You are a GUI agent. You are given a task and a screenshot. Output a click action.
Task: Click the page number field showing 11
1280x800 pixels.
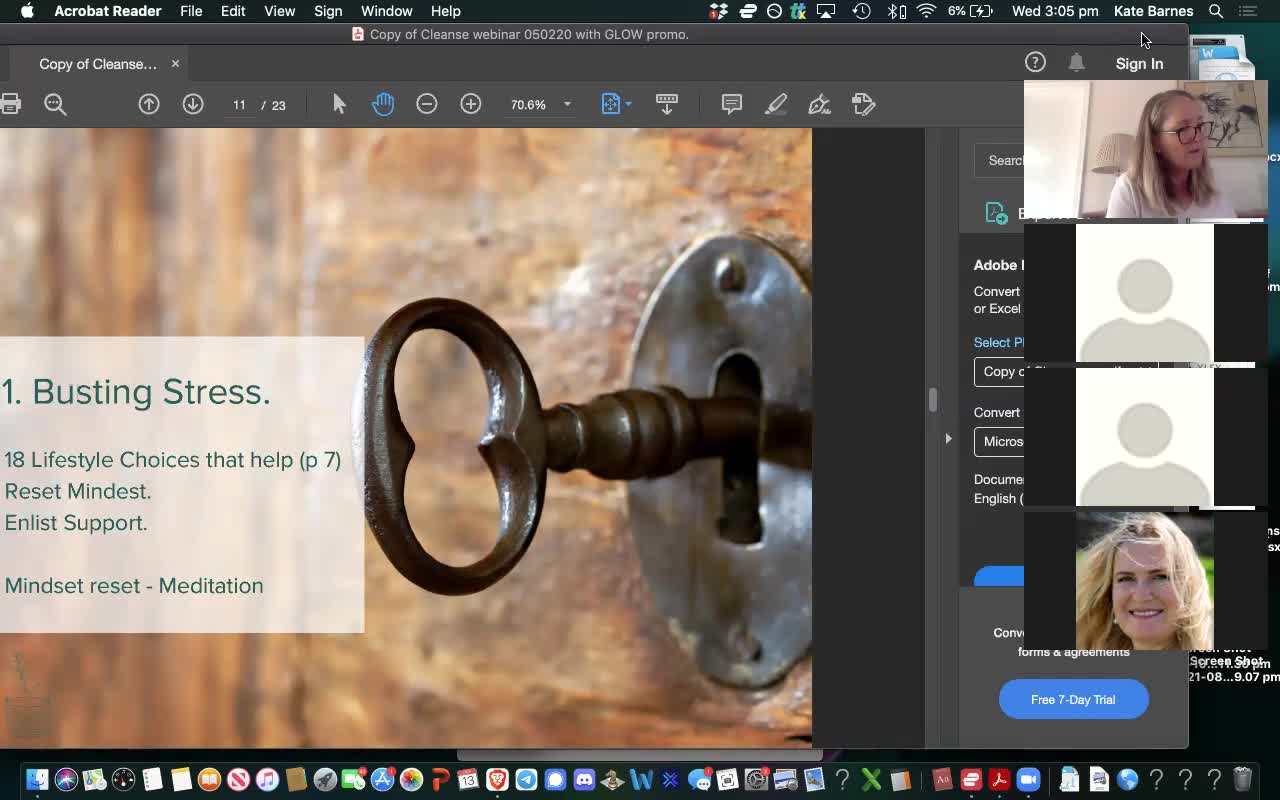239,104
